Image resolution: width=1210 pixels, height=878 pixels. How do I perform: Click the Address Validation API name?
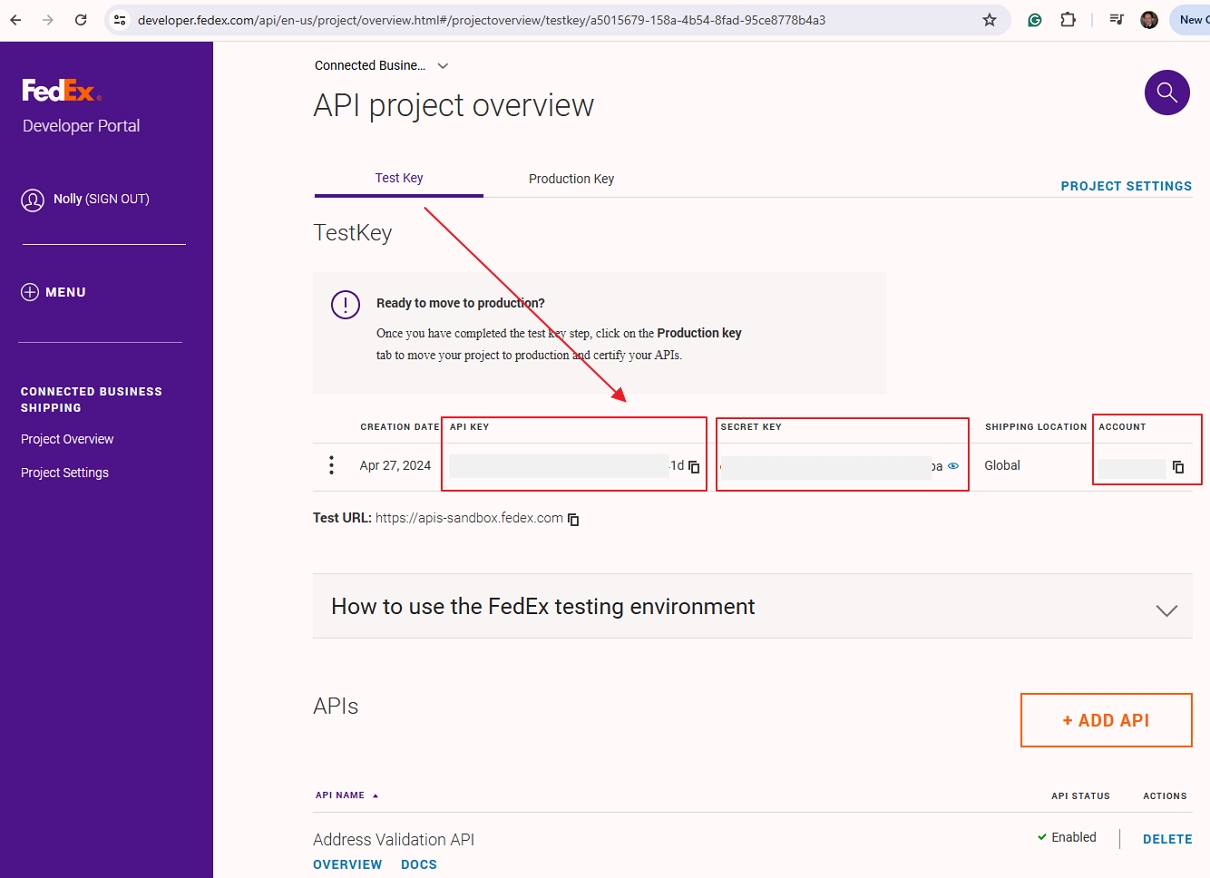(393, 840)
